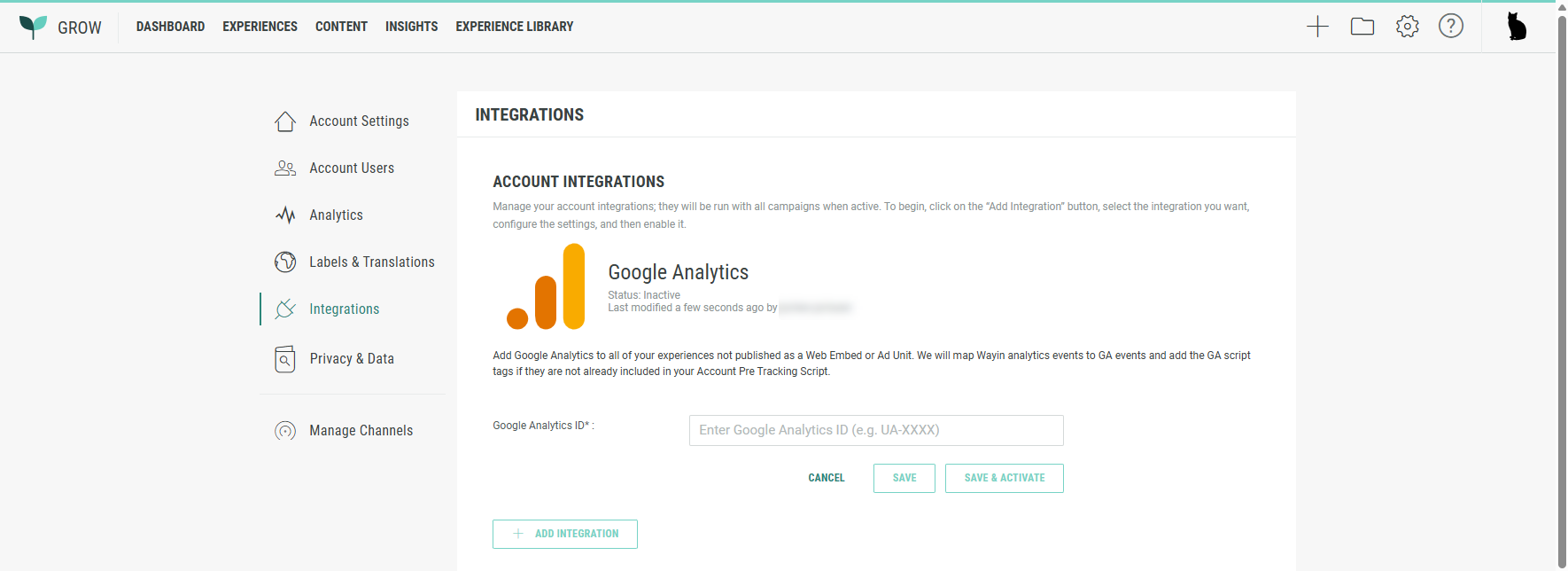Screen dimensions: 1568x571
Task: Click the Grow leaf logo
Action: tap(33, 27)
